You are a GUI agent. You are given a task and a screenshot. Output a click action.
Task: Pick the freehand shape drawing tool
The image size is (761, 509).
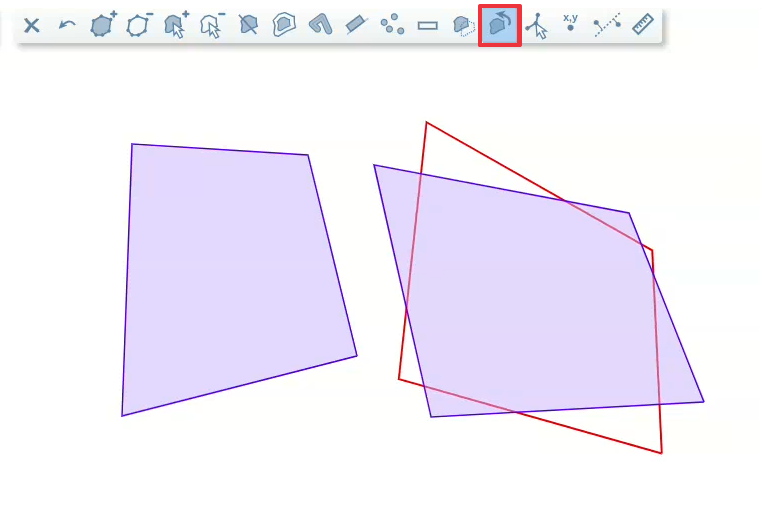tap(320, 25)
